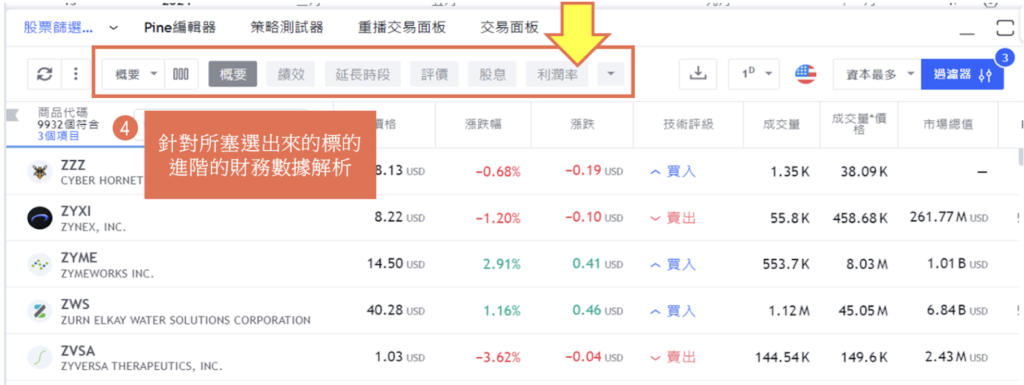Click the ZWS Zurn Elkay logo icon
This screenshot has width=1024, height=385.
click(x=40, y=311)
